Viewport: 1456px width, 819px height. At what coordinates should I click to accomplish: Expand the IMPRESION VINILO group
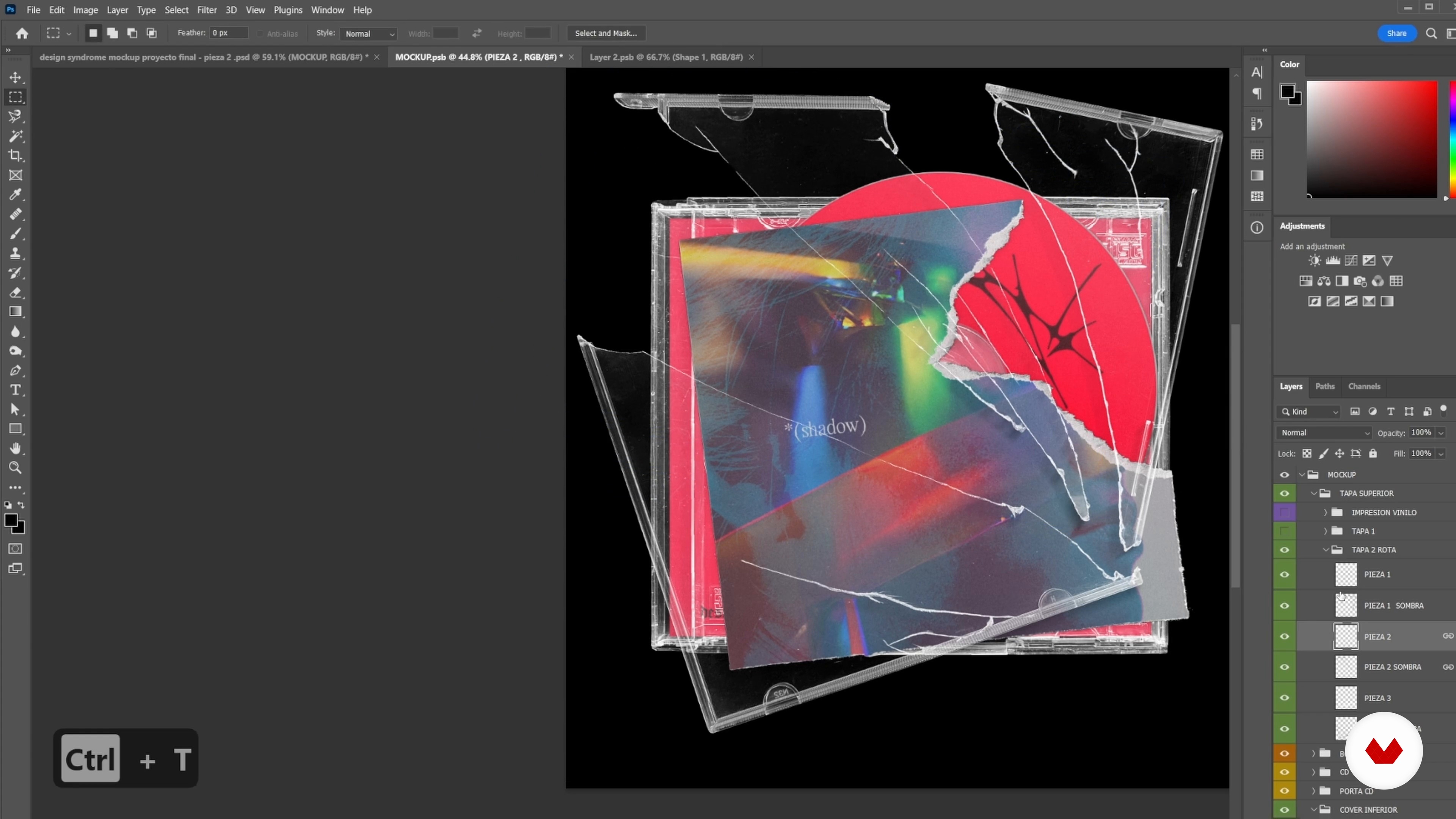(1326, 513)
